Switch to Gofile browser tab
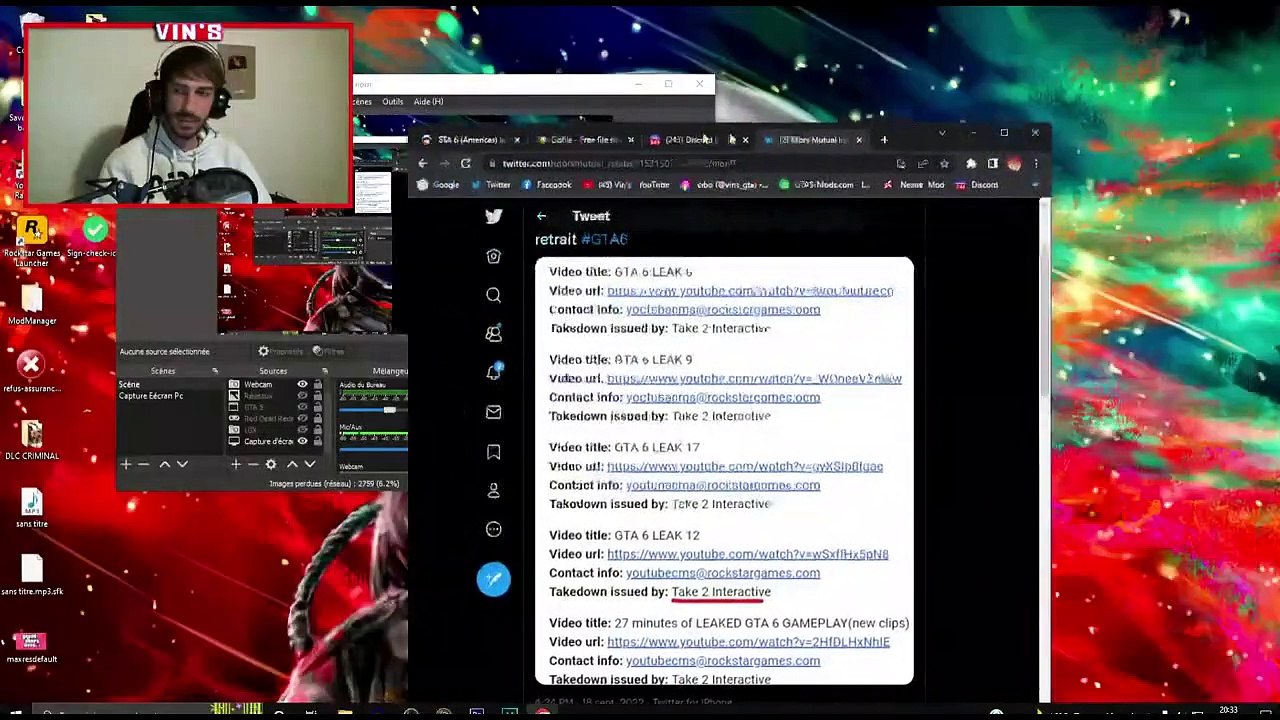 point(585,140)
